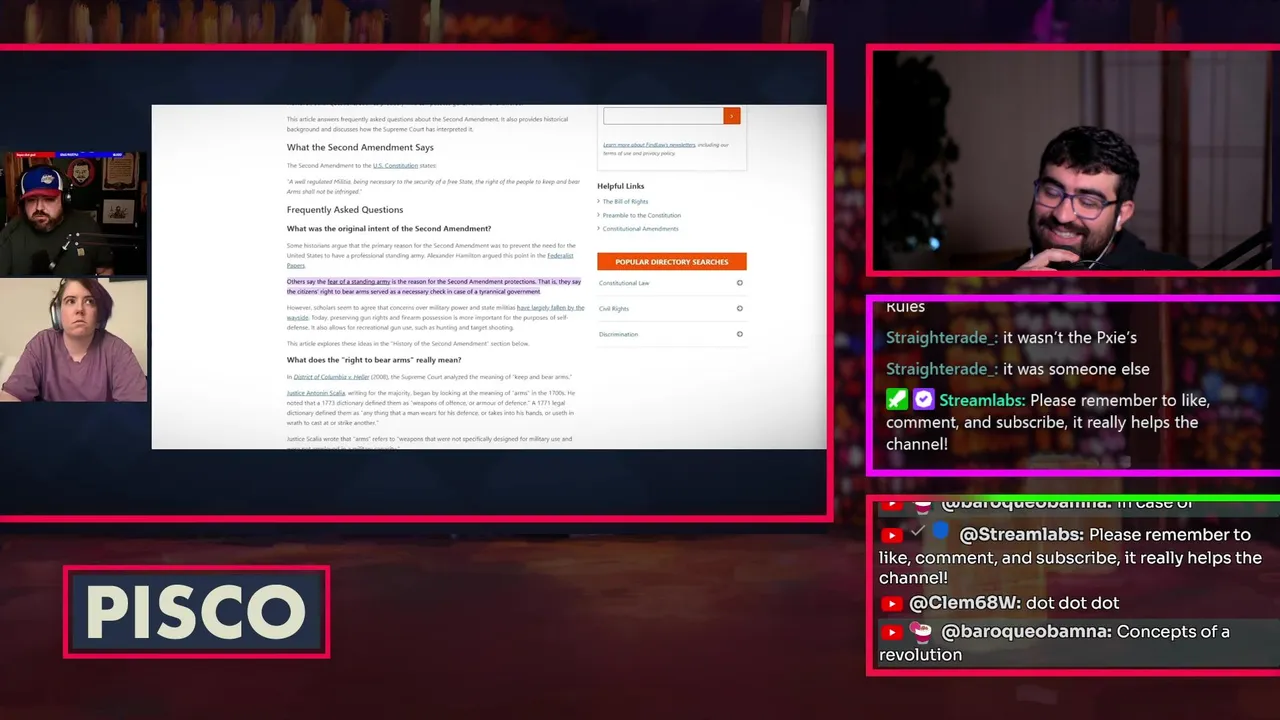Click 'What was the original intent' question heading
The image size is (1280, 720).
[389, 229]
